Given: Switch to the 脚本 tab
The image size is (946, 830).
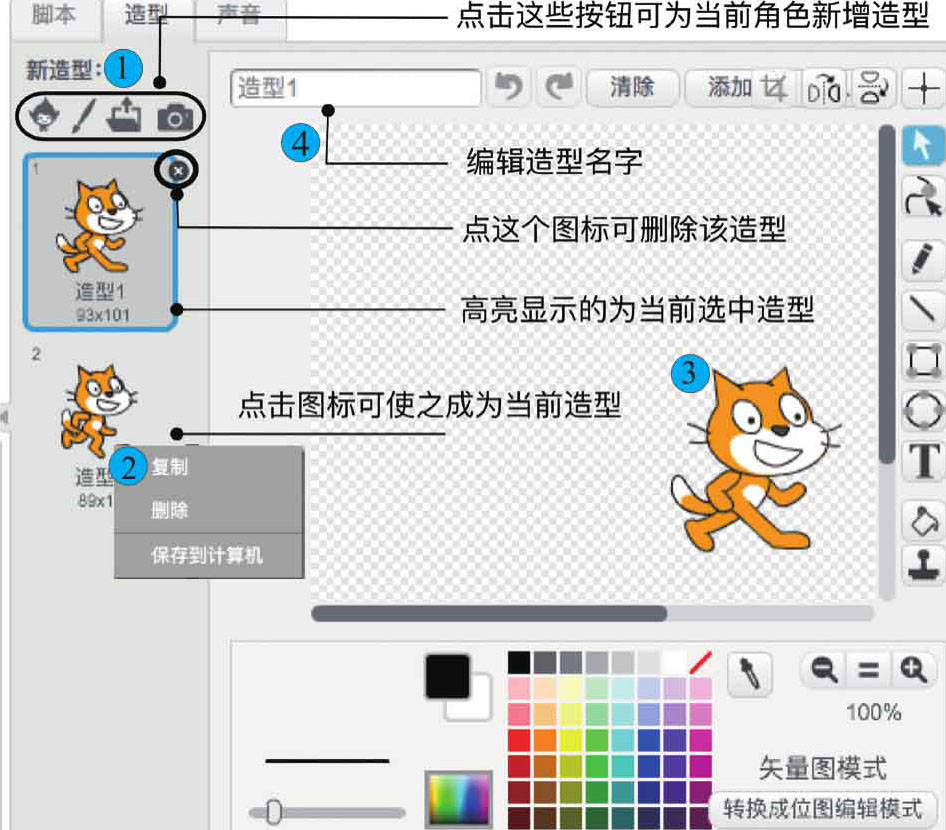Looking at the screenshot, I should pos(54,17).
